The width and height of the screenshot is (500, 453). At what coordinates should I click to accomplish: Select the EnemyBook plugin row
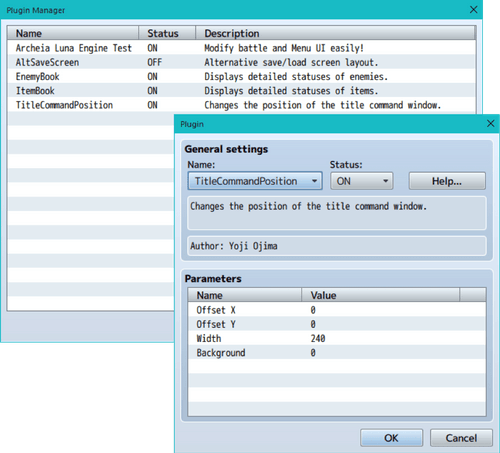(x=241, y=77)
